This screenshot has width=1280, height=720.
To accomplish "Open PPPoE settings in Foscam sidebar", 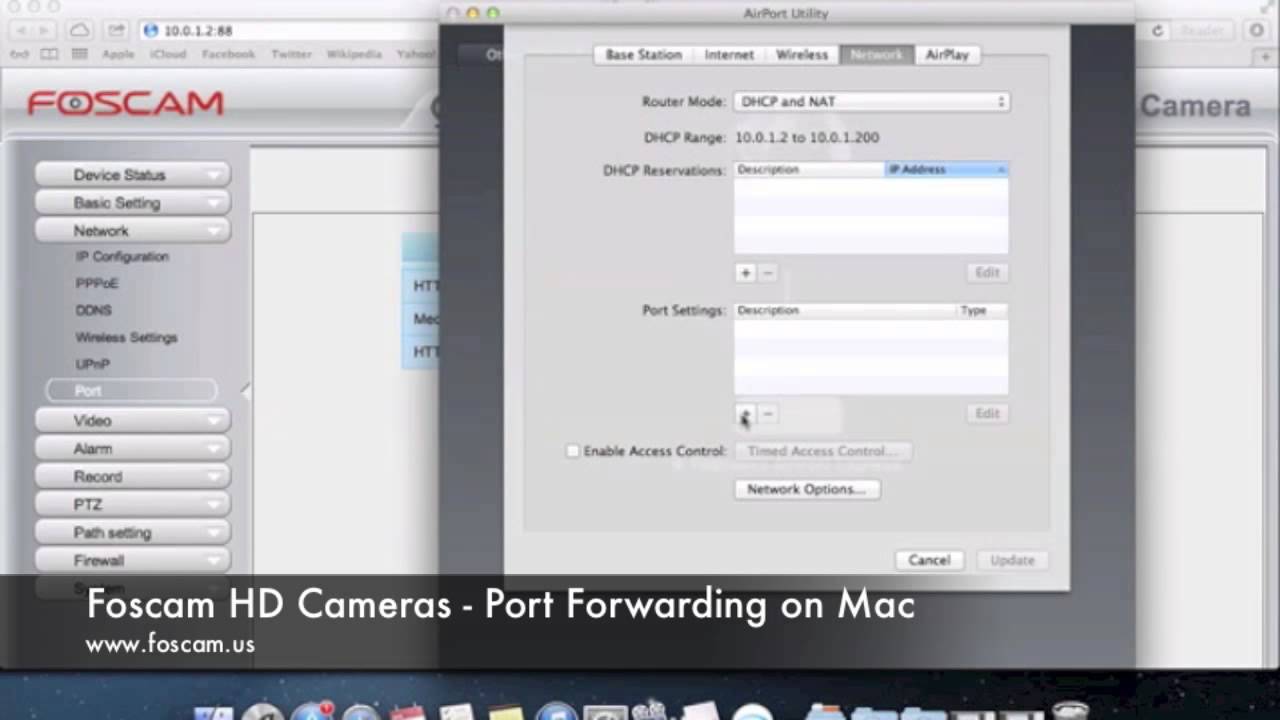I will (97, 284).
